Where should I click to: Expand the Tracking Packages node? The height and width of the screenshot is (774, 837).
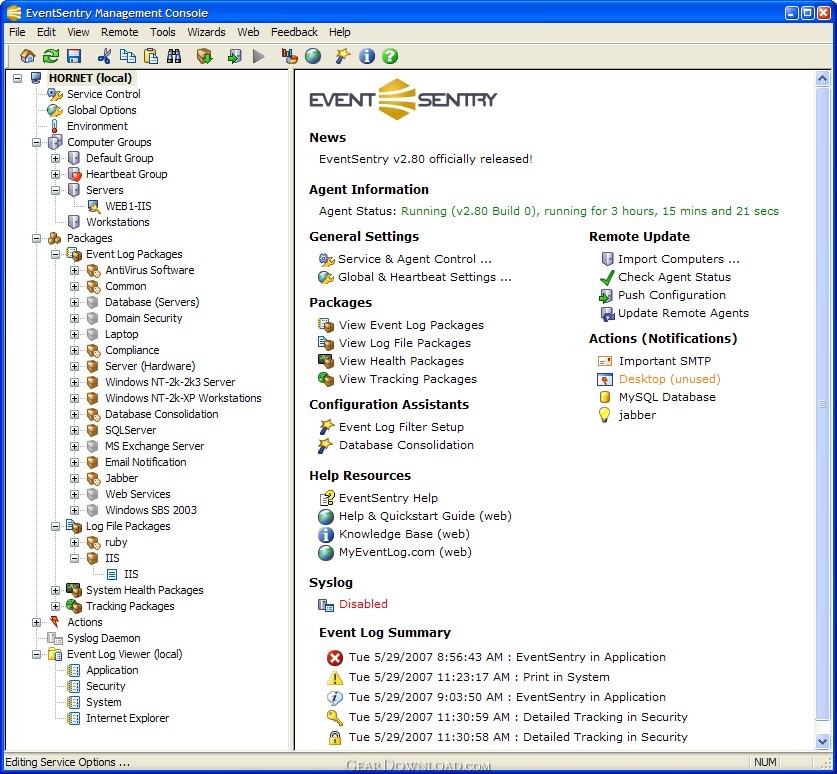[56, 606]
